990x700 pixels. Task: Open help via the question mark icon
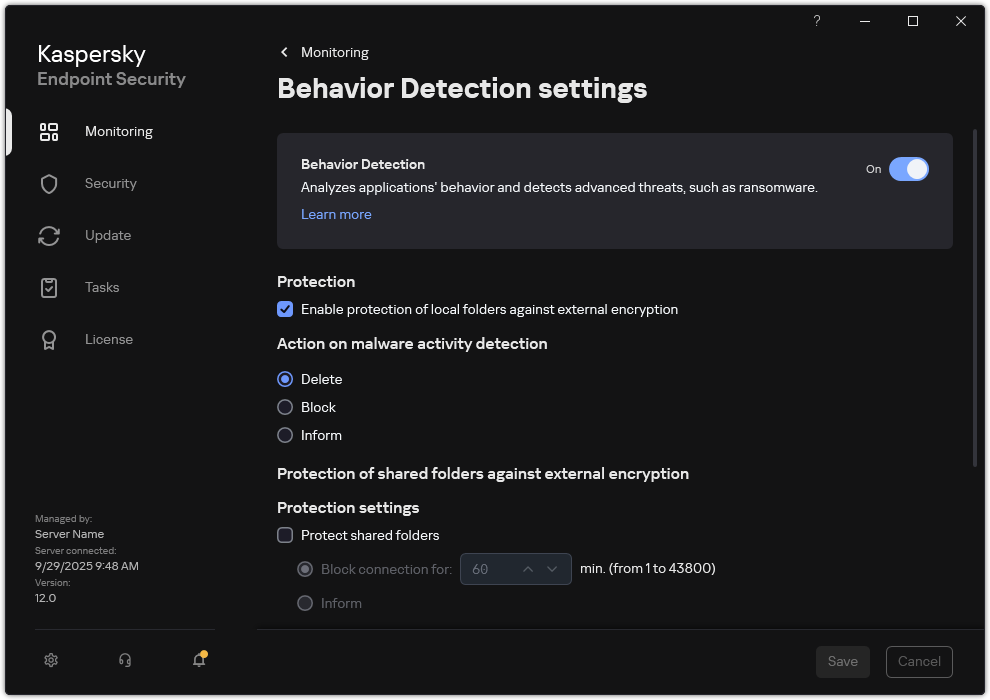tap(816, 20)
